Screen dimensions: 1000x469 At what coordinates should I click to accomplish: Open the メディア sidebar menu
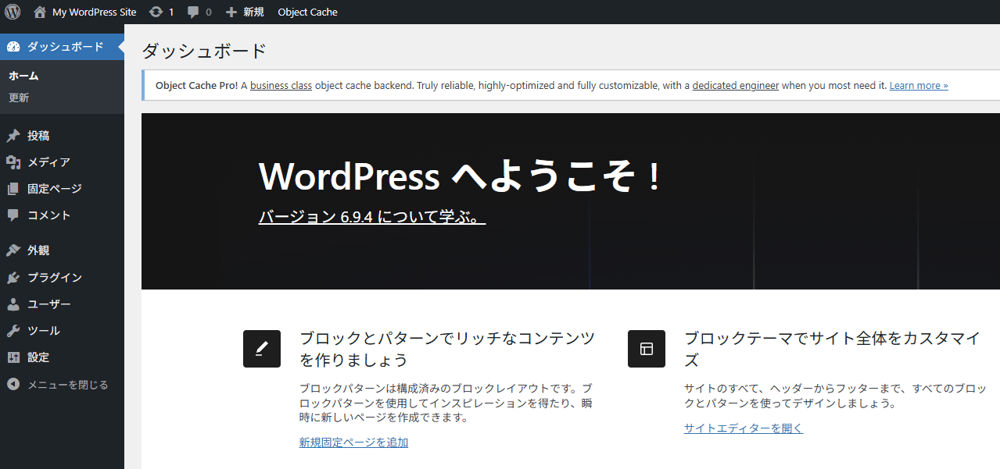[48, 162]
